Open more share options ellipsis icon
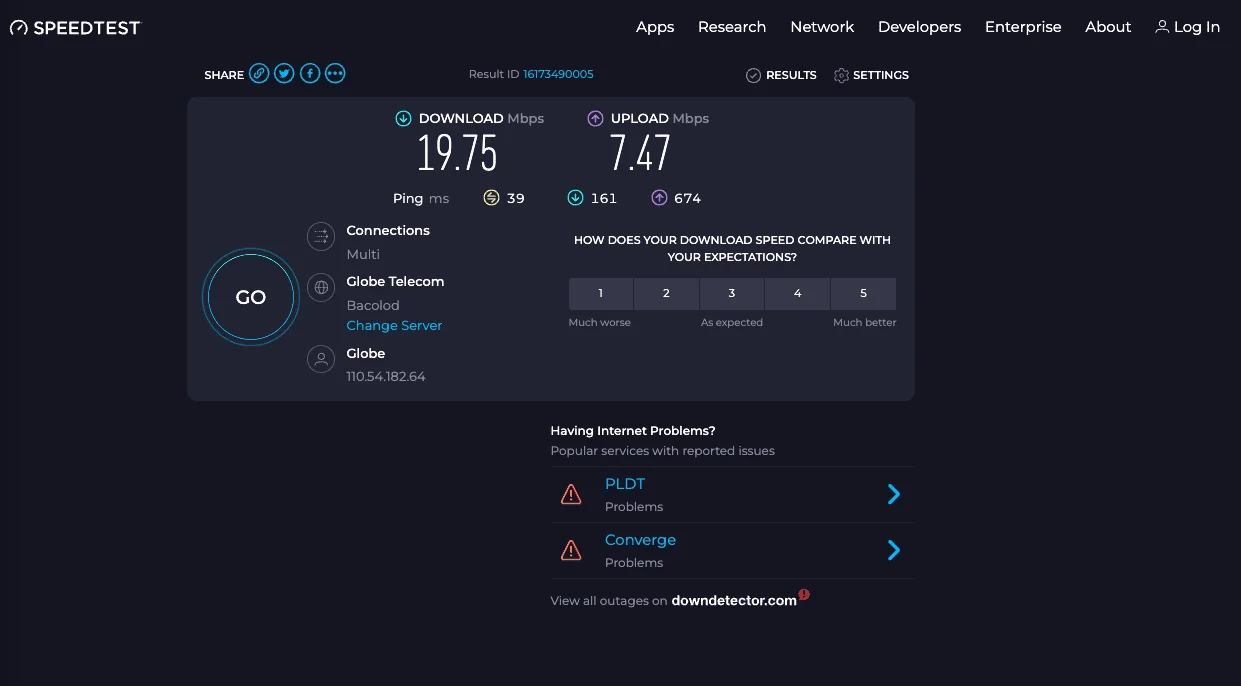 tap(335, 73)
